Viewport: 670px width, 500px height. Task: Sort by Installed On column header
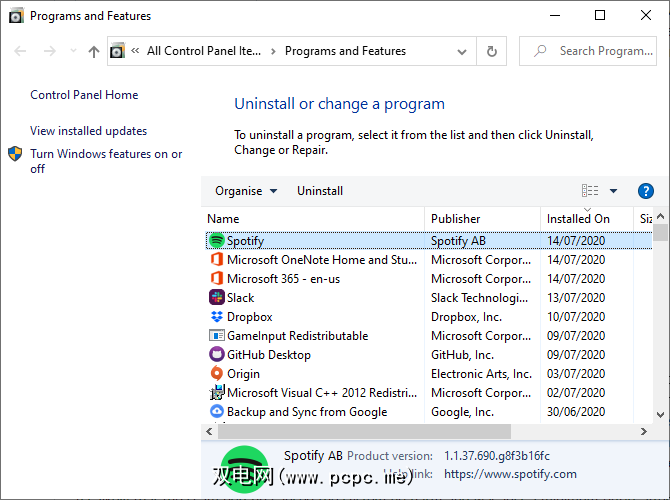[587, 219]
